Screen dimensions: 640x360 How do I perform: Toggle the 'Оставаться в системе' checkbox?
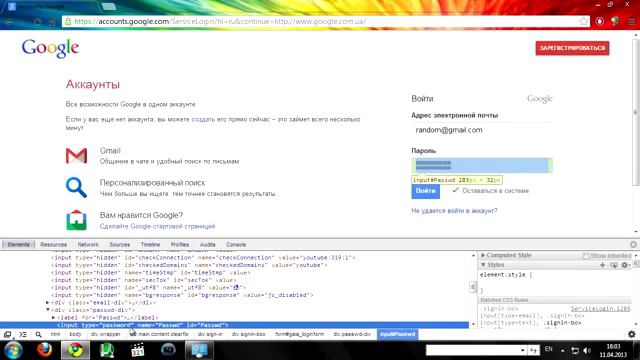point(456,190)
